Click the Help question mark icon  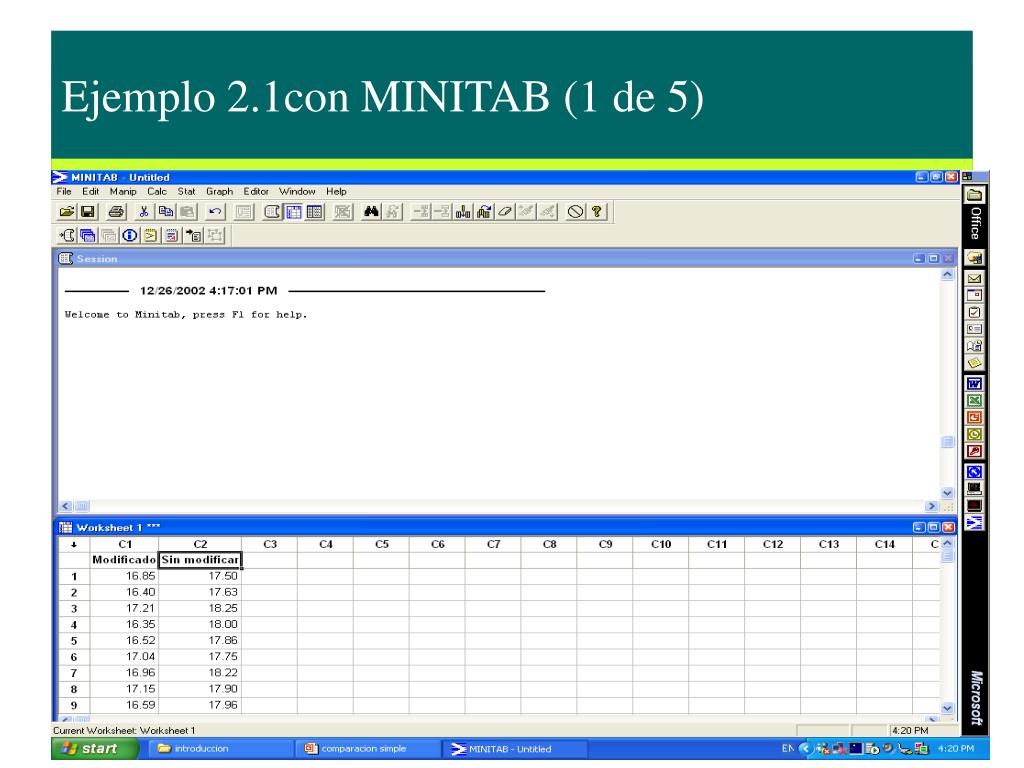click(x=596, y=212)
